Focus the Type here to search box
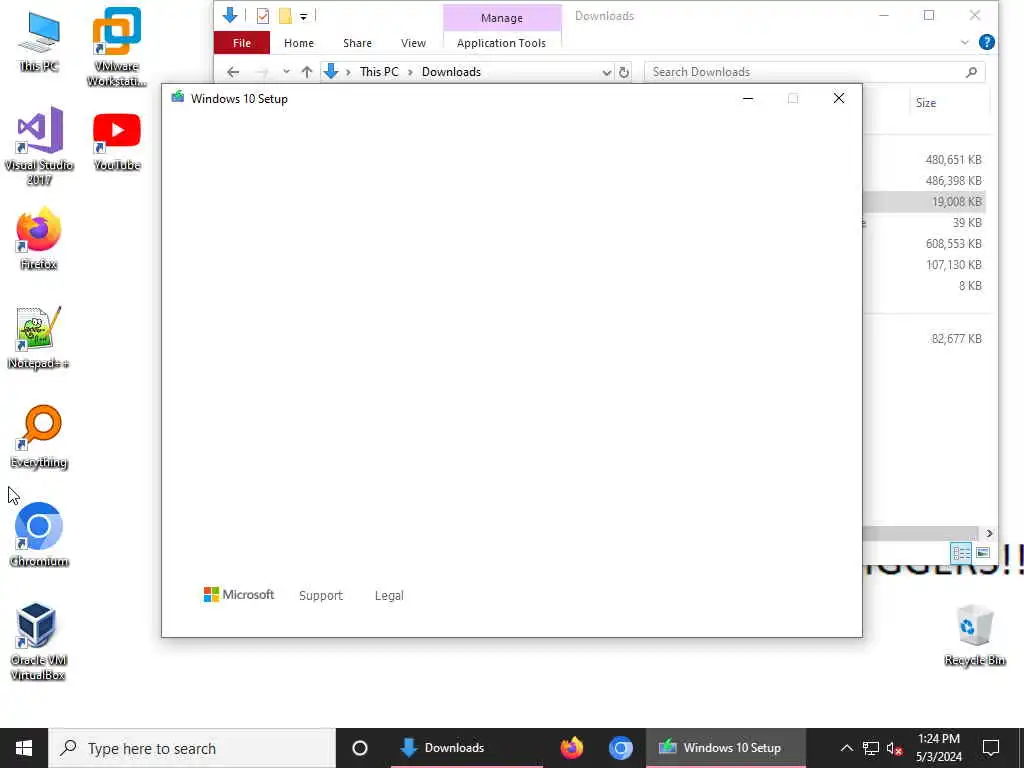This screenshot has width=1024, height=768. coord(192,748)
